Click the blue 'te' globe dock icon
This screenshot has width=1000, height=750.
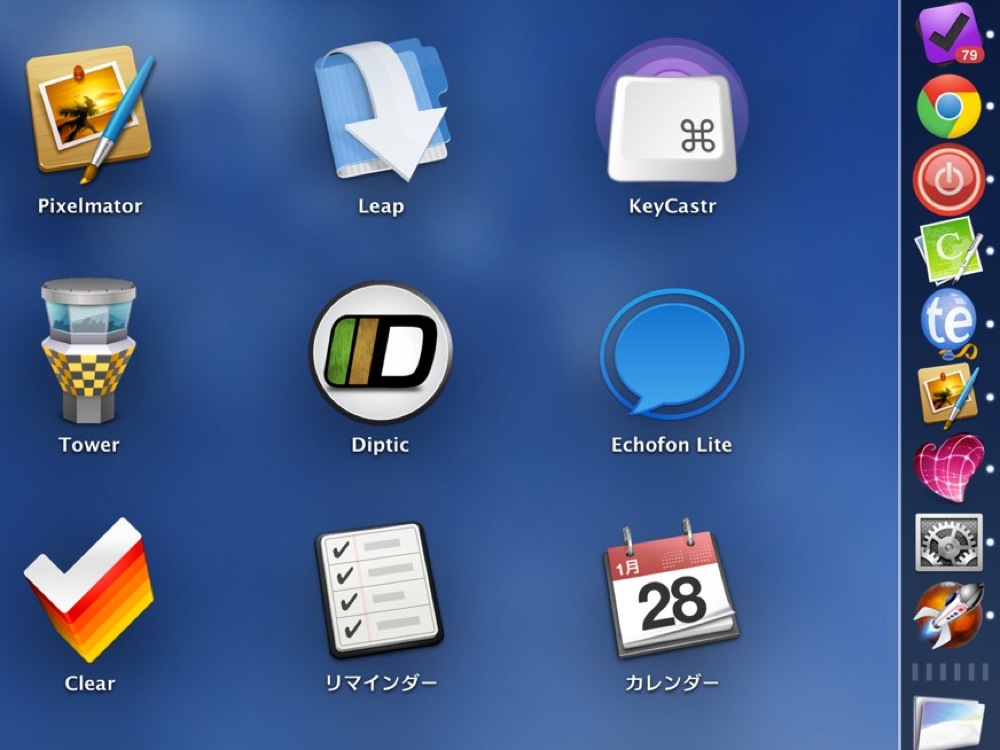[949, 323]
